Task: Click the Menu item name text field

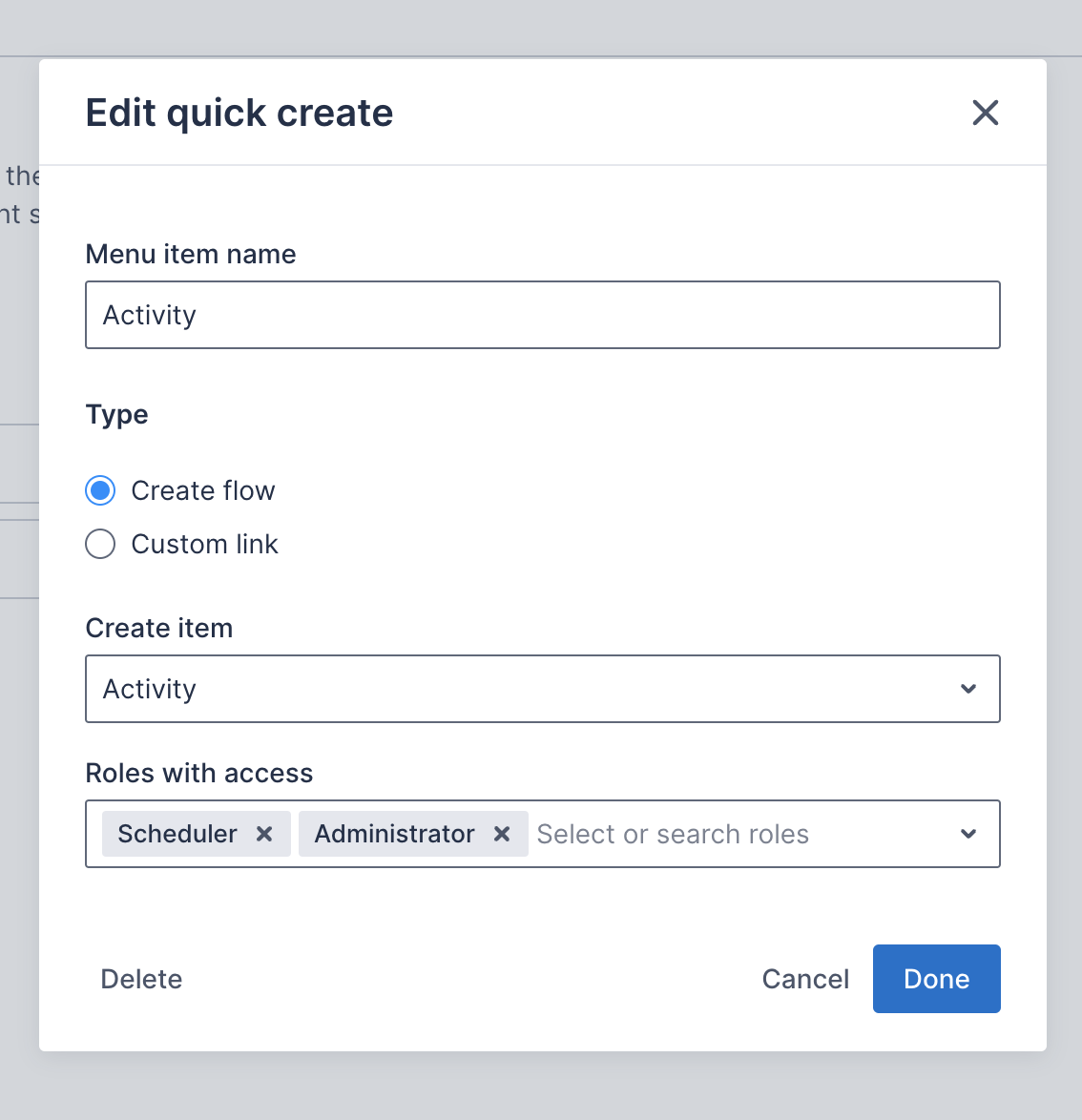Action: pyautogui.click(x=542, y=315)
